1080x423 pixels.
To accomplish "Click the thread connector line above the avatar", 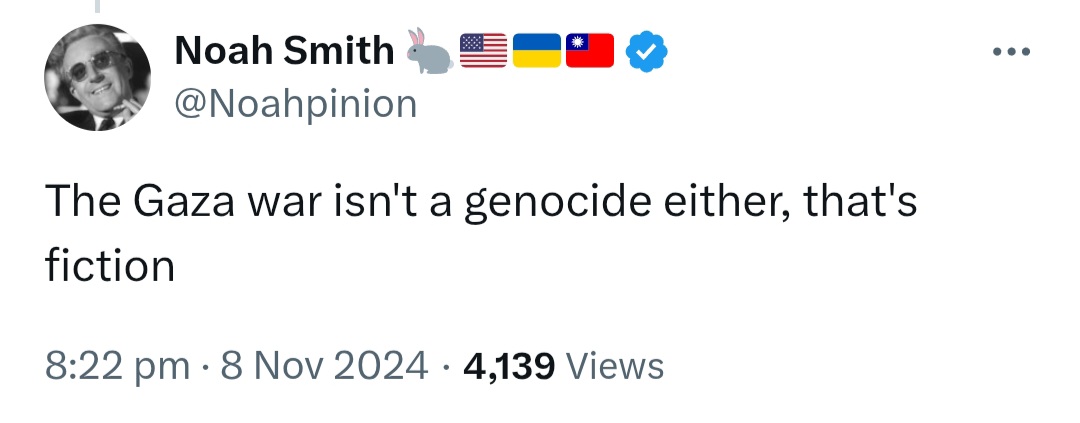I will click(x=98, y=6).
